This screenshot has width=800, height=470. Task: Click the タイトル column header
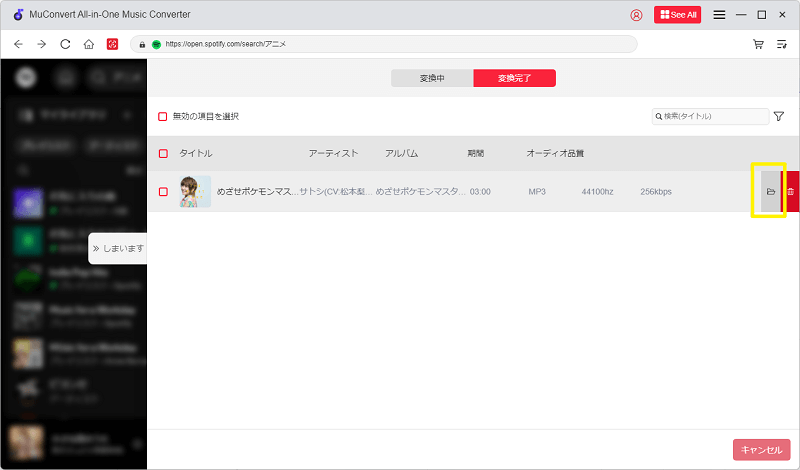[x=195, y=154]
